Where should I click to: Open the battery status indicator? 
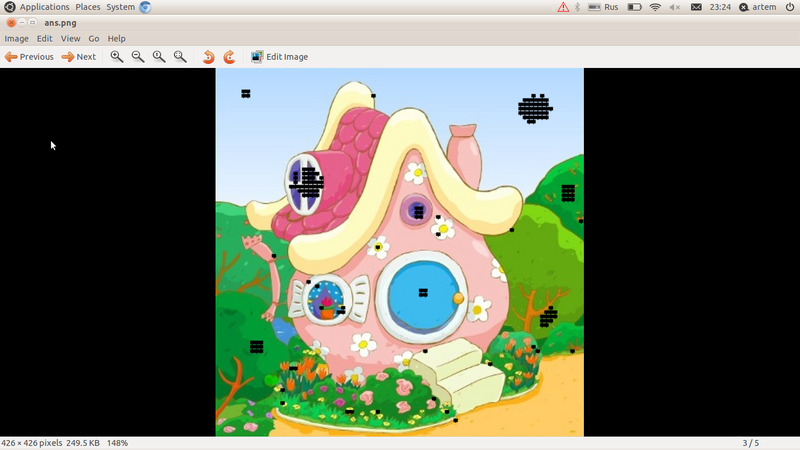tap(634, 7)
